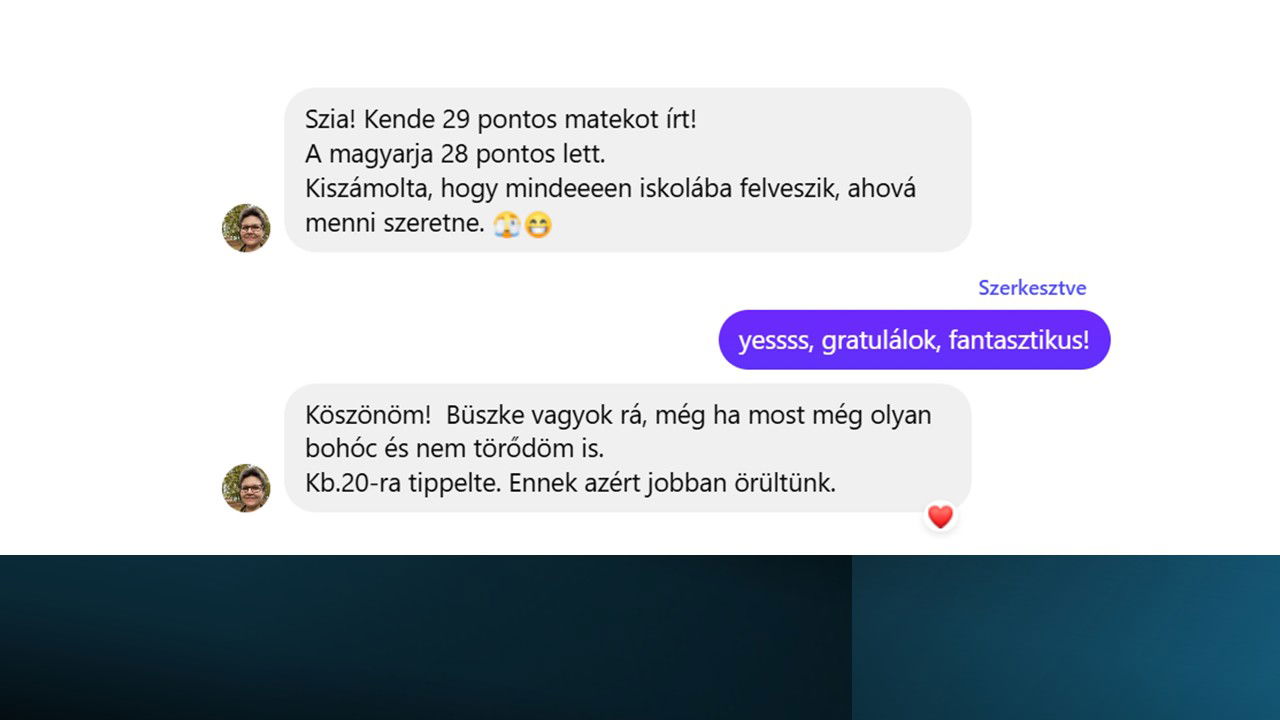Click the text menni szeretne.
Viewport: 1280px width, 720px height.
pyautogui.click(x=395, y=224)
